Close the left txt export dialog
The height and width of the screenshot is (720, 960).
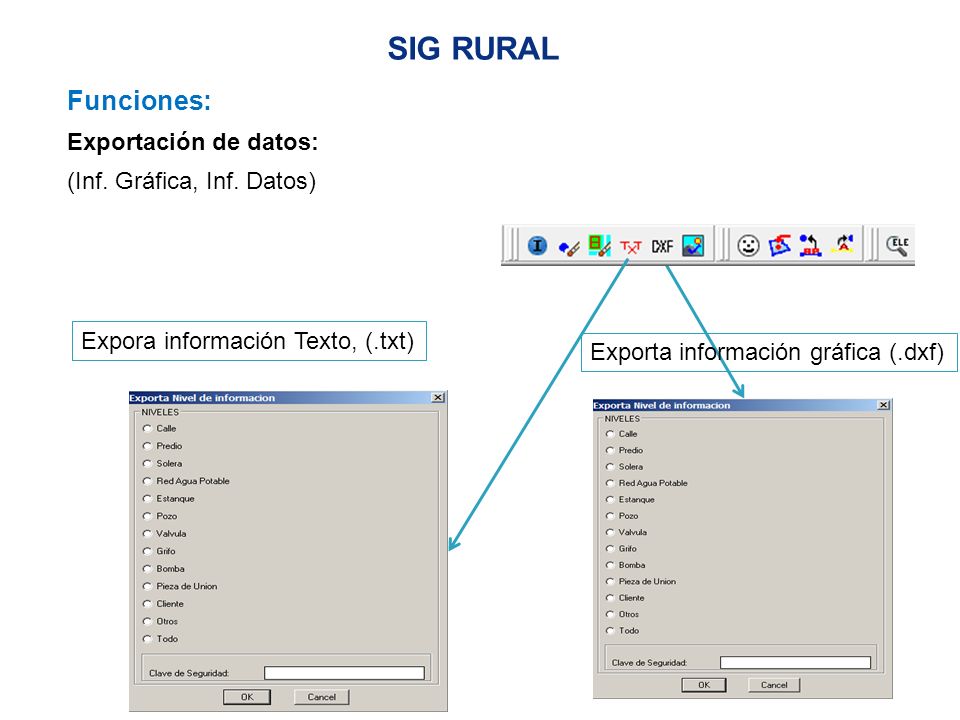pos(438,397)
